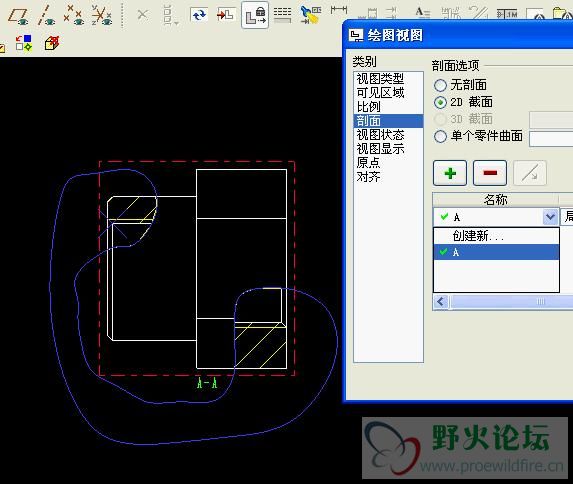
Task: Open the stacked list dropdown icon
Action: [x=170, y=15]
